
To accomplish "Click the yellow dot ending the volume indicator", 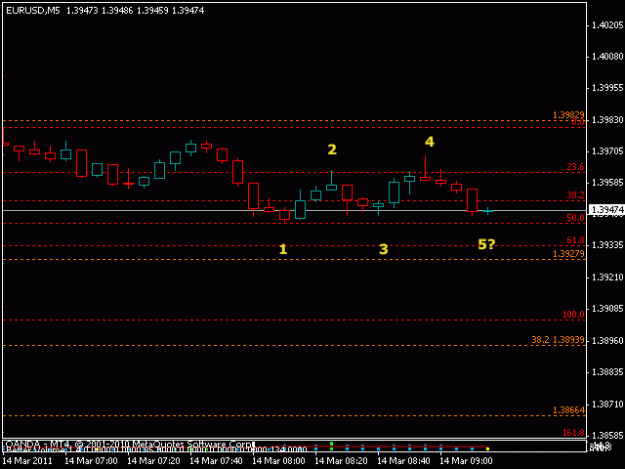I will (x=487, y=449).
